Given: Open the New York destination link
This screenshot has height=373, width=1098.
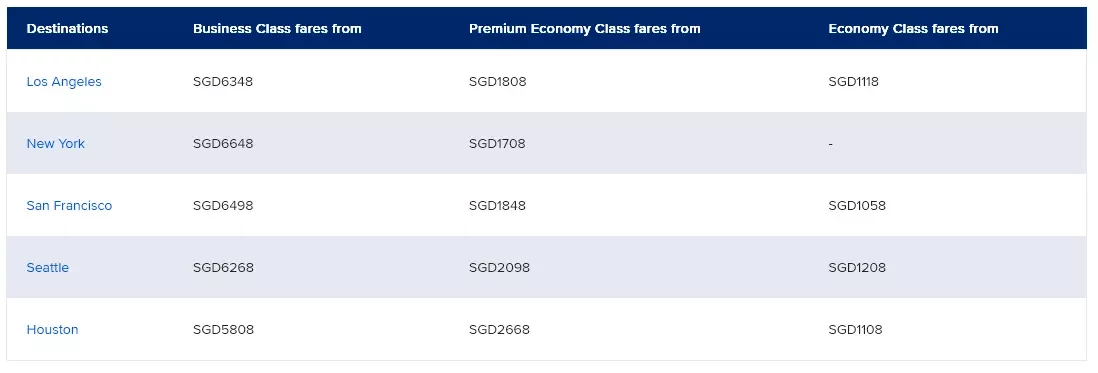Looking at the screenshot, I should (x=55, y=143).
